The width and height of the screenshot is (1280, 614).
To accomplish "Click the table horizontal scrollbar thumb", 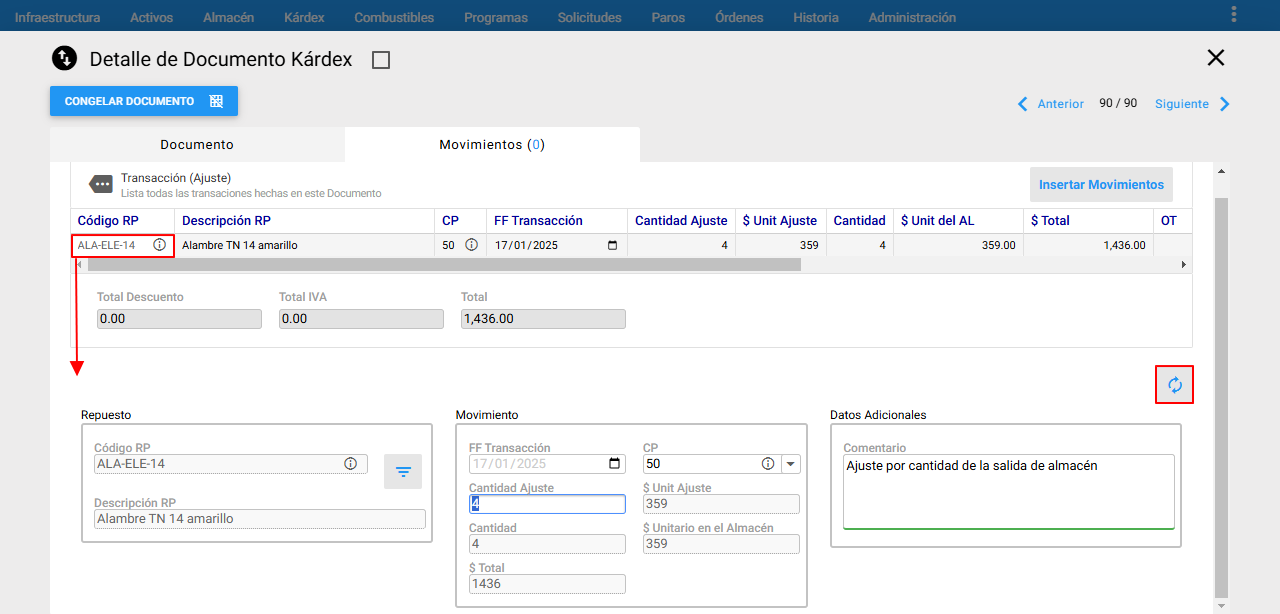I will pos(444,265).
